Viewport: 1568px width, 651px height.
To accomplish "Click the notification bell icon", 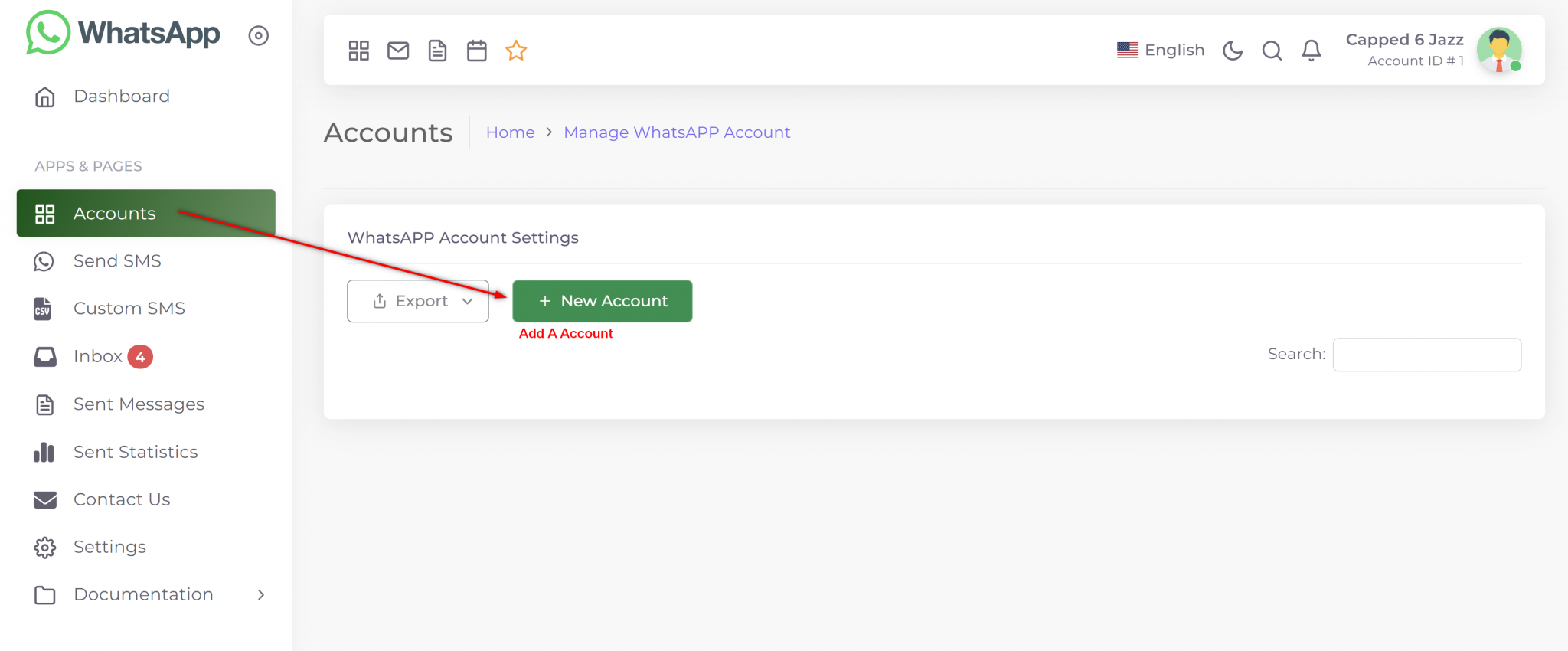I will (x=1312, y=51).
